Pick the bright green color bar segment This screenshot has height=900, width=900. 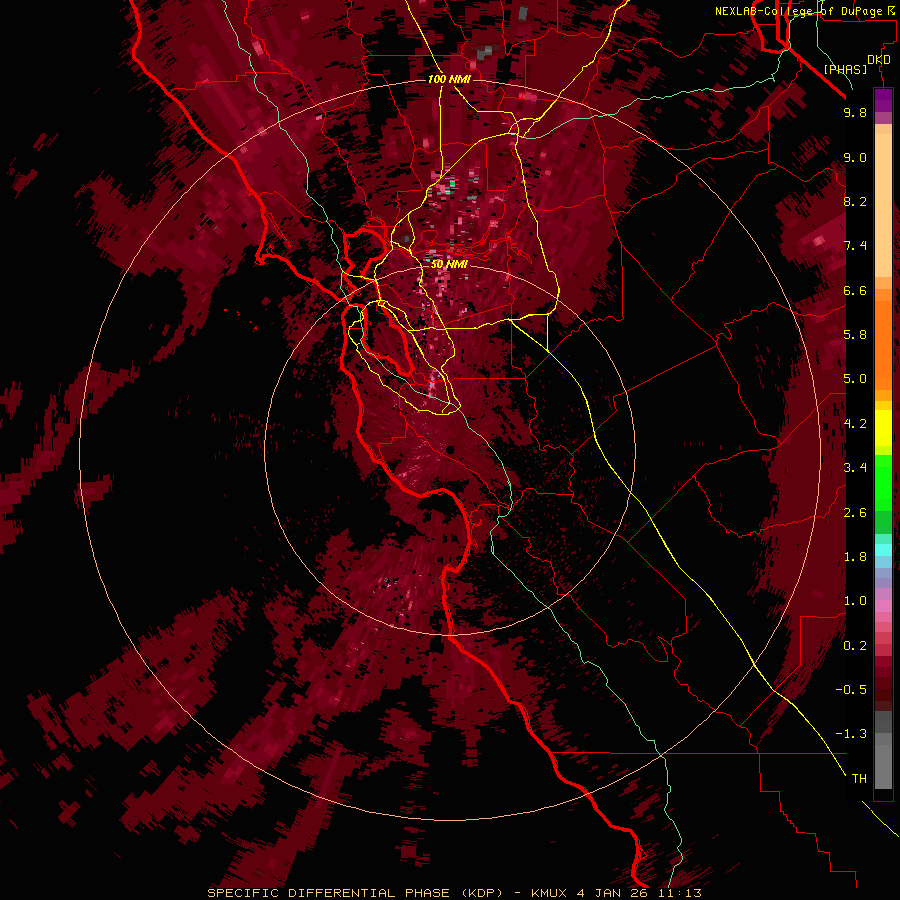883,482
